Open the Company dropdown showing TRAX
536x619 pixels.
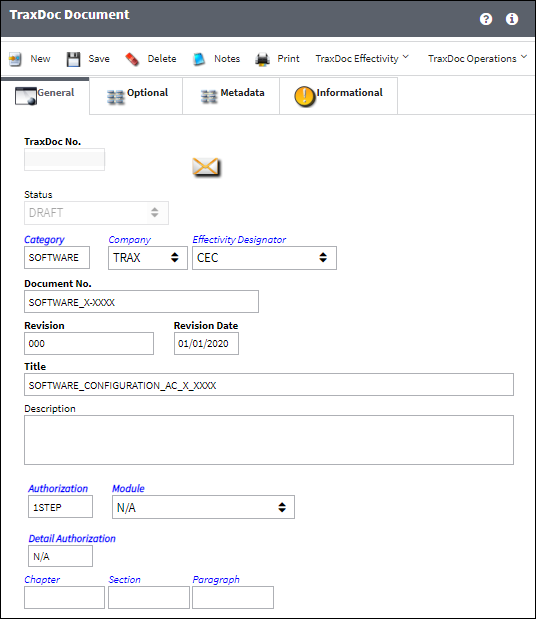(x=148, y=258)
